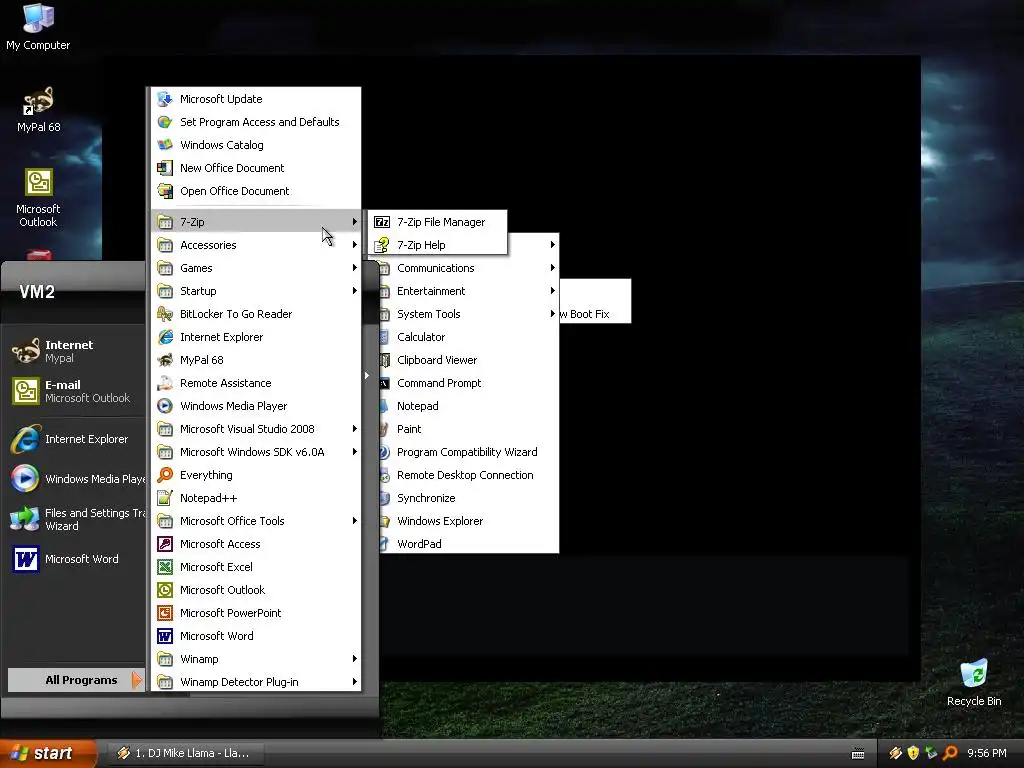This screenshot has height=768, width=1024.
Task: Click the Winamp lightning tray icon
Action: click(895, 753)
